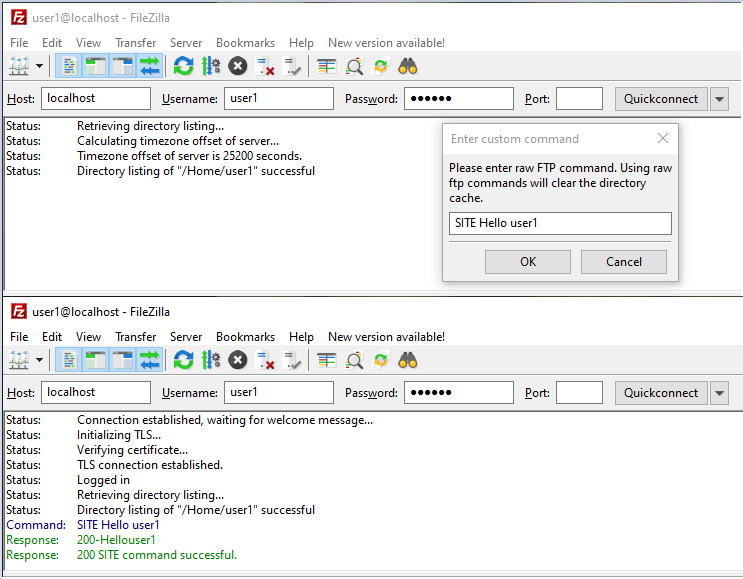
Task: Toggle message log display in the top window
Action: pos(69,67)
